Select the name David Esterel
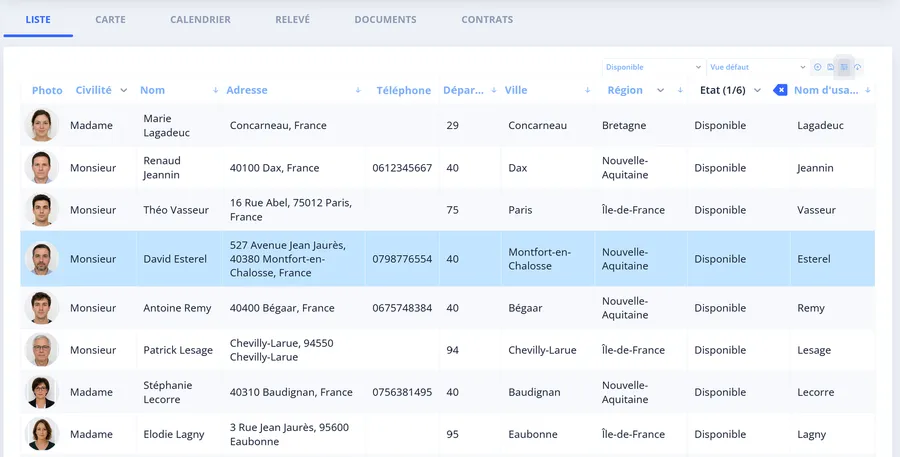This screenshot has width=900, height=457. pyautogui.click(x=175, y=259)
